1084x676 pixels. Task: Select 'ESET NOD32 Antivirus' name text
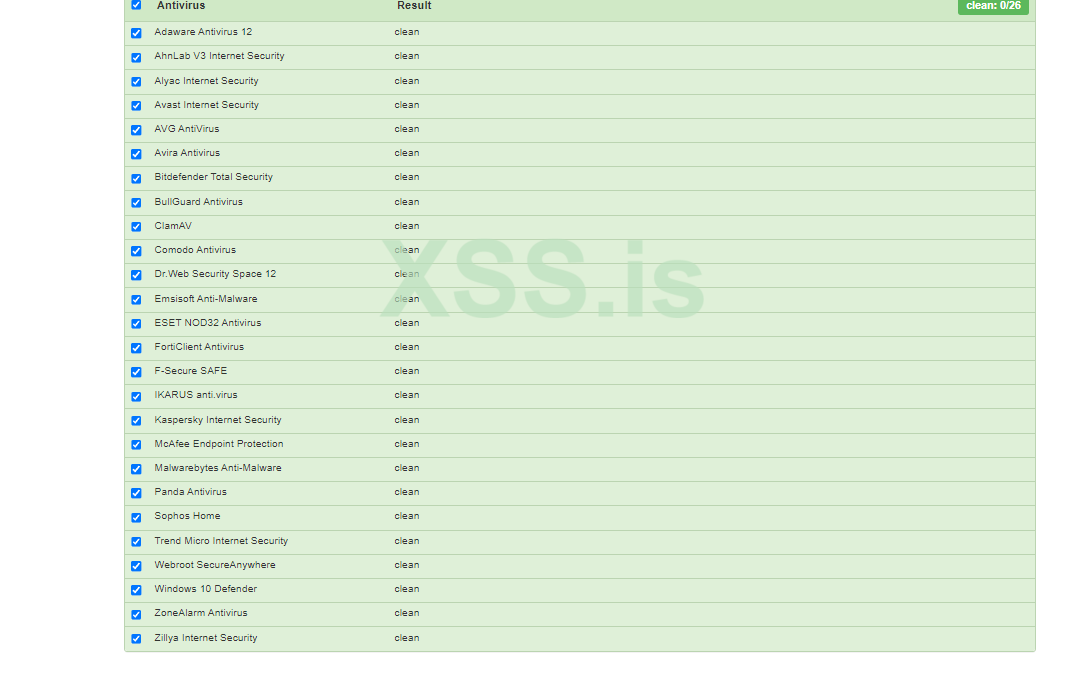[207, 323]
